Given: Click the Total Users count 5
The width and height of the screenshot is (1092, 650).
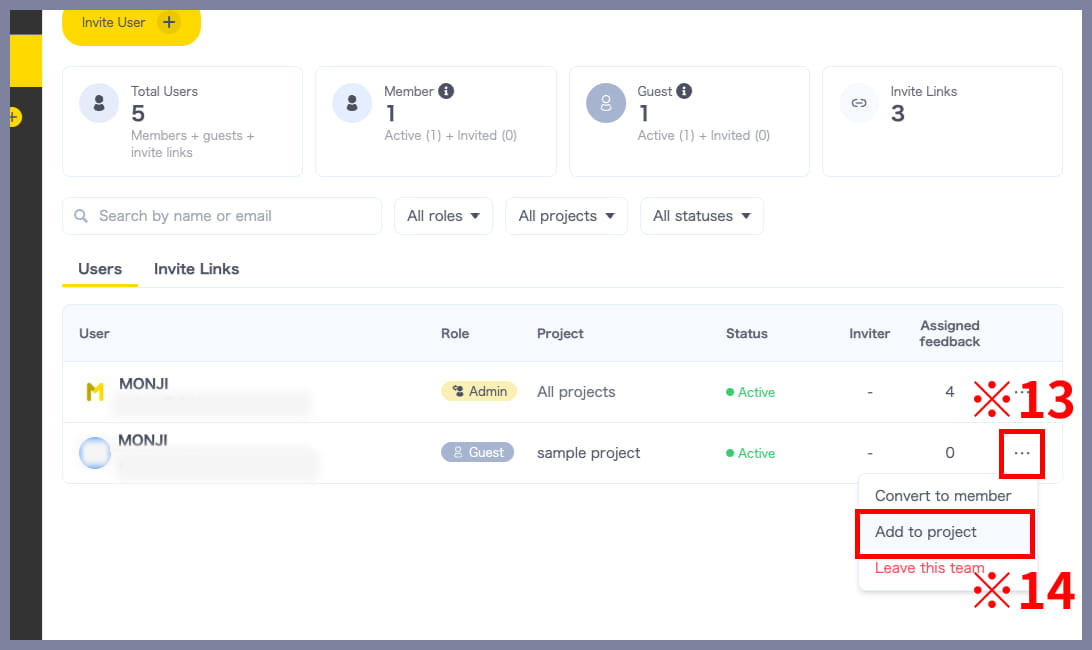Looking at the screenshot, I should (x=138, y=114).
